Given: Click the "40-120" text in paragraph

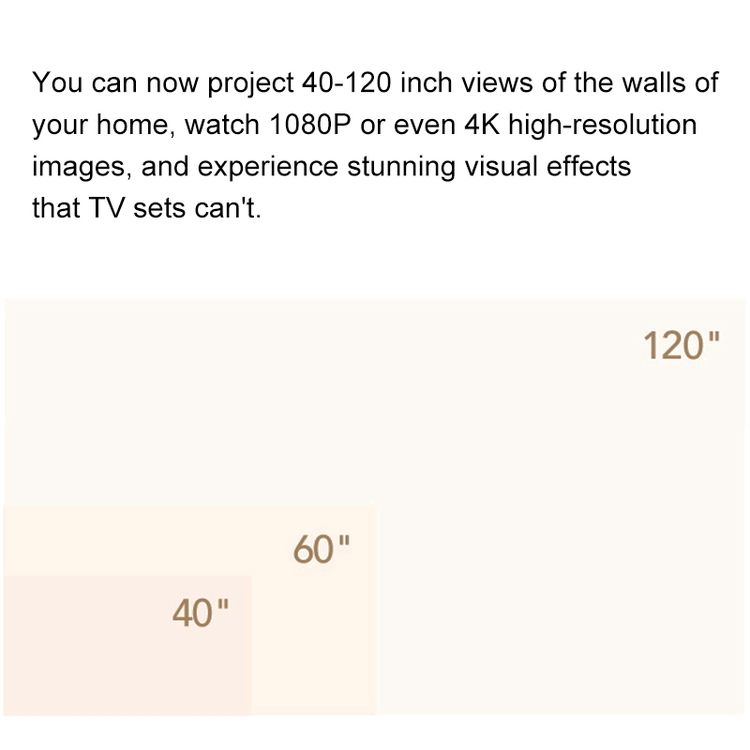Looking at the screenshot, I should [346, 83].
